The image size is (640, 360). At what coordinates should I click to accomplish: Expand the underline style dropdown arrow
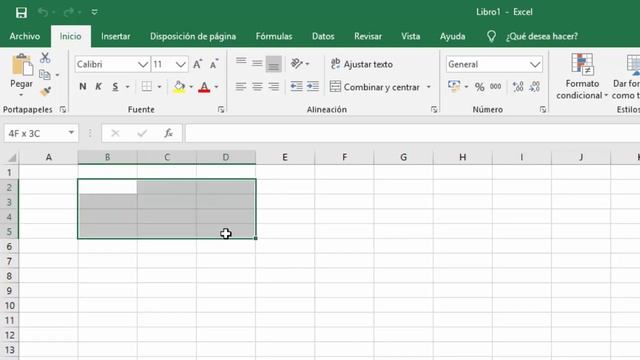pyautogui.click(x=127, y=87)
